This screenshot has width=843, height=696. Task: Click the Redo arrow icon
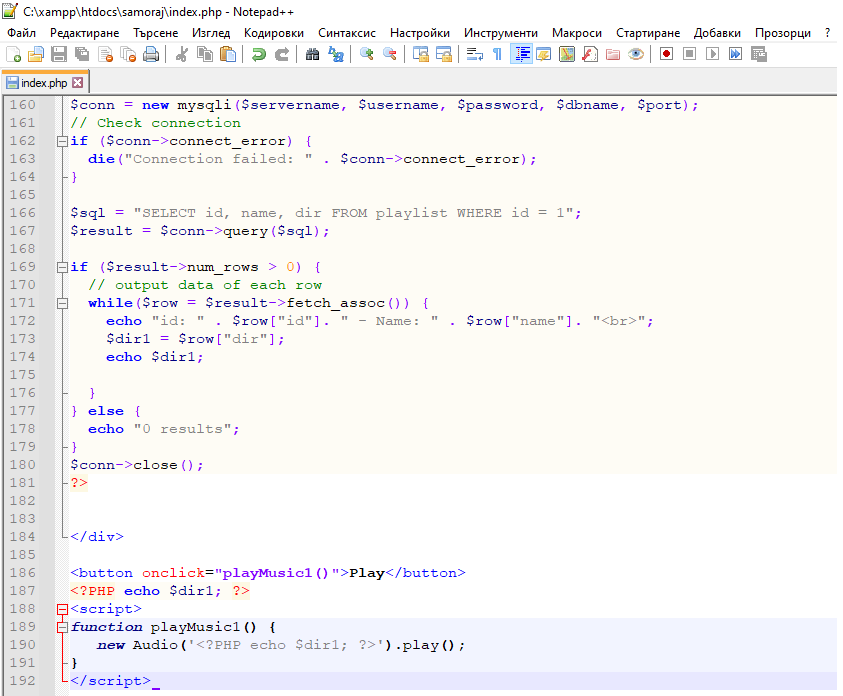point(282,54)
